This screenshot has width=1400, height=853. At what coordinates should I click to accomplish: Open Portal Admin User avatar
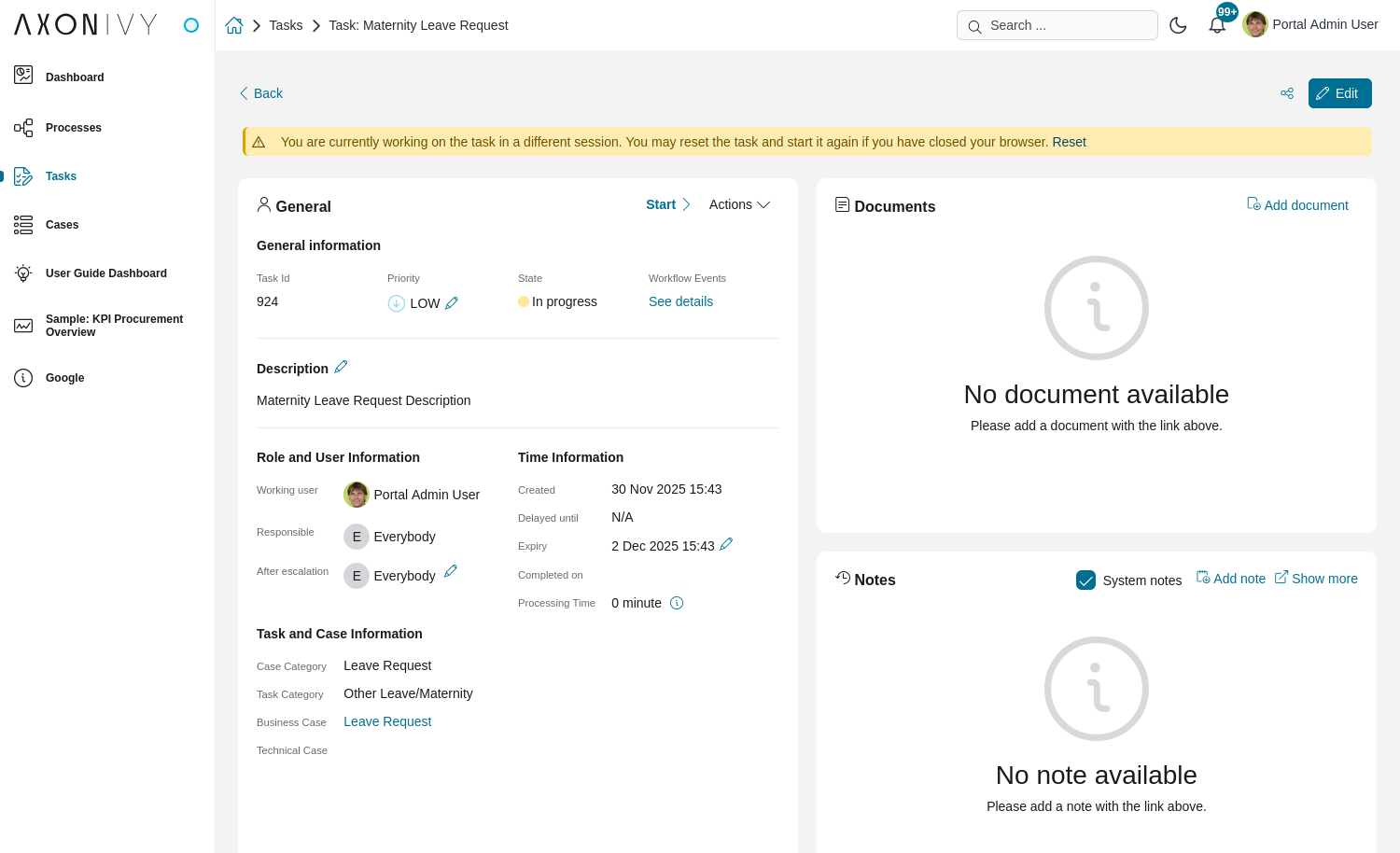[1255, 24]
